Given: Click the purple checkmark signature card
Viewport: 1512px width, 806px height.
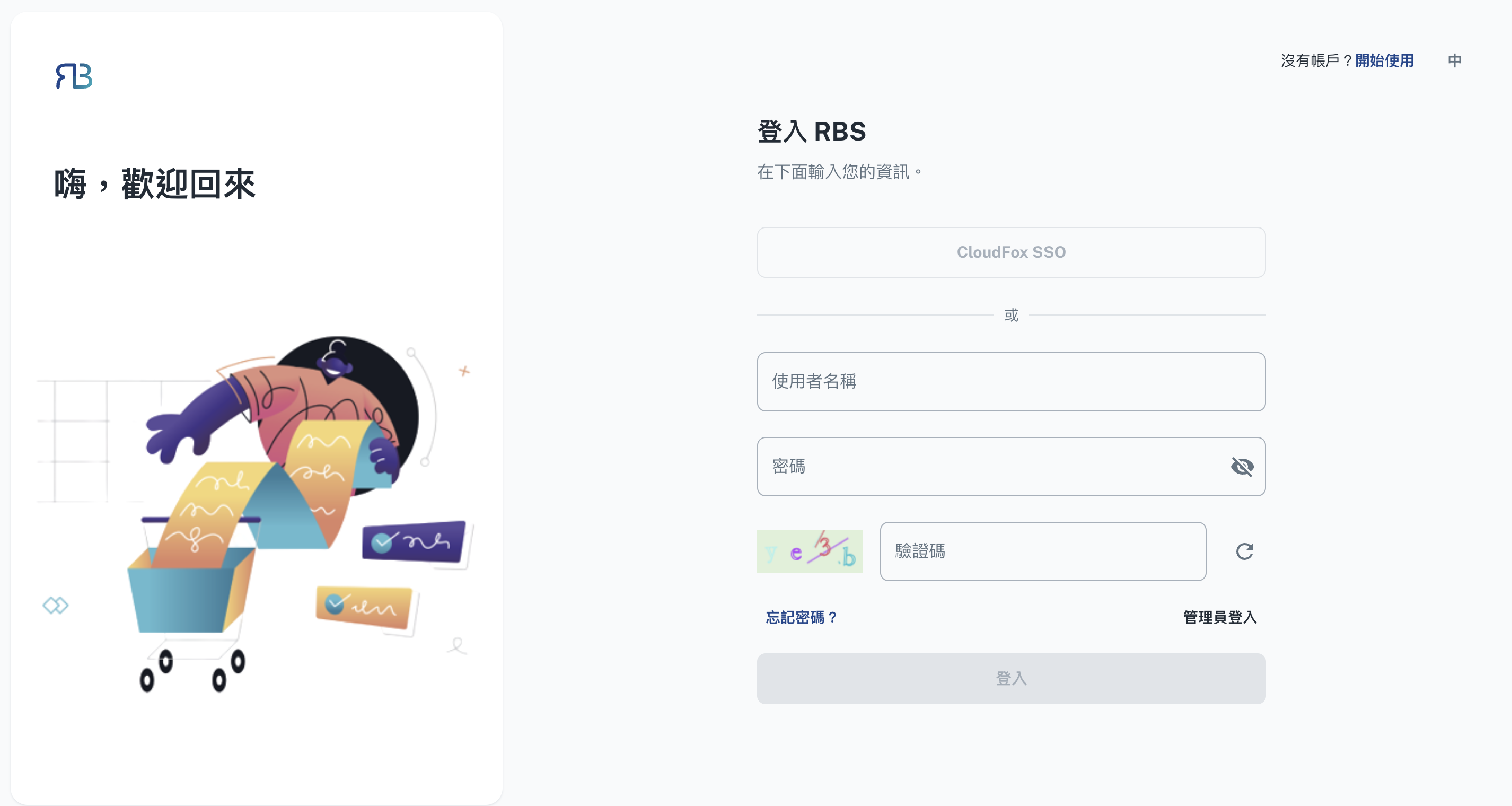Looking at the screenshot, I should tap(413, 541).
